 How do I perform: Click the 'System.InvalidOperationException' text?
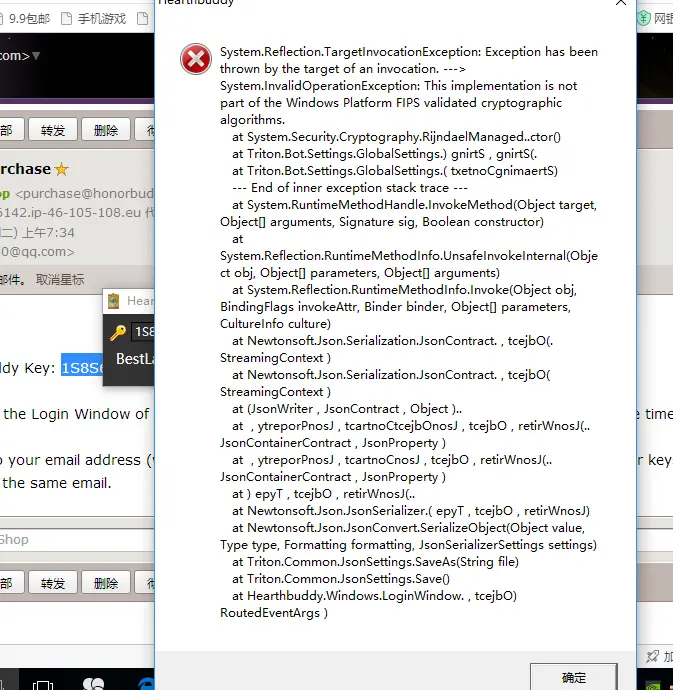[320, 86]
